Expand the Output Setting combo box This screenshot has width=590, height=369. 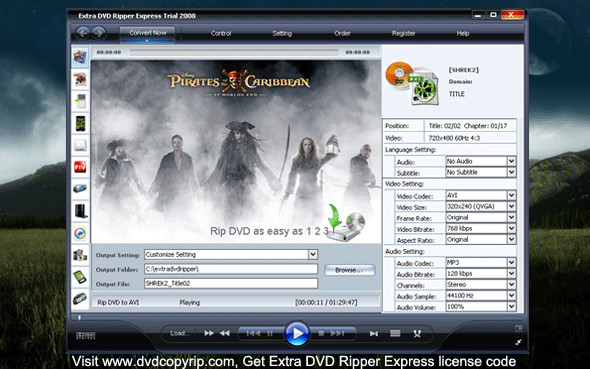tap(313, 255)
